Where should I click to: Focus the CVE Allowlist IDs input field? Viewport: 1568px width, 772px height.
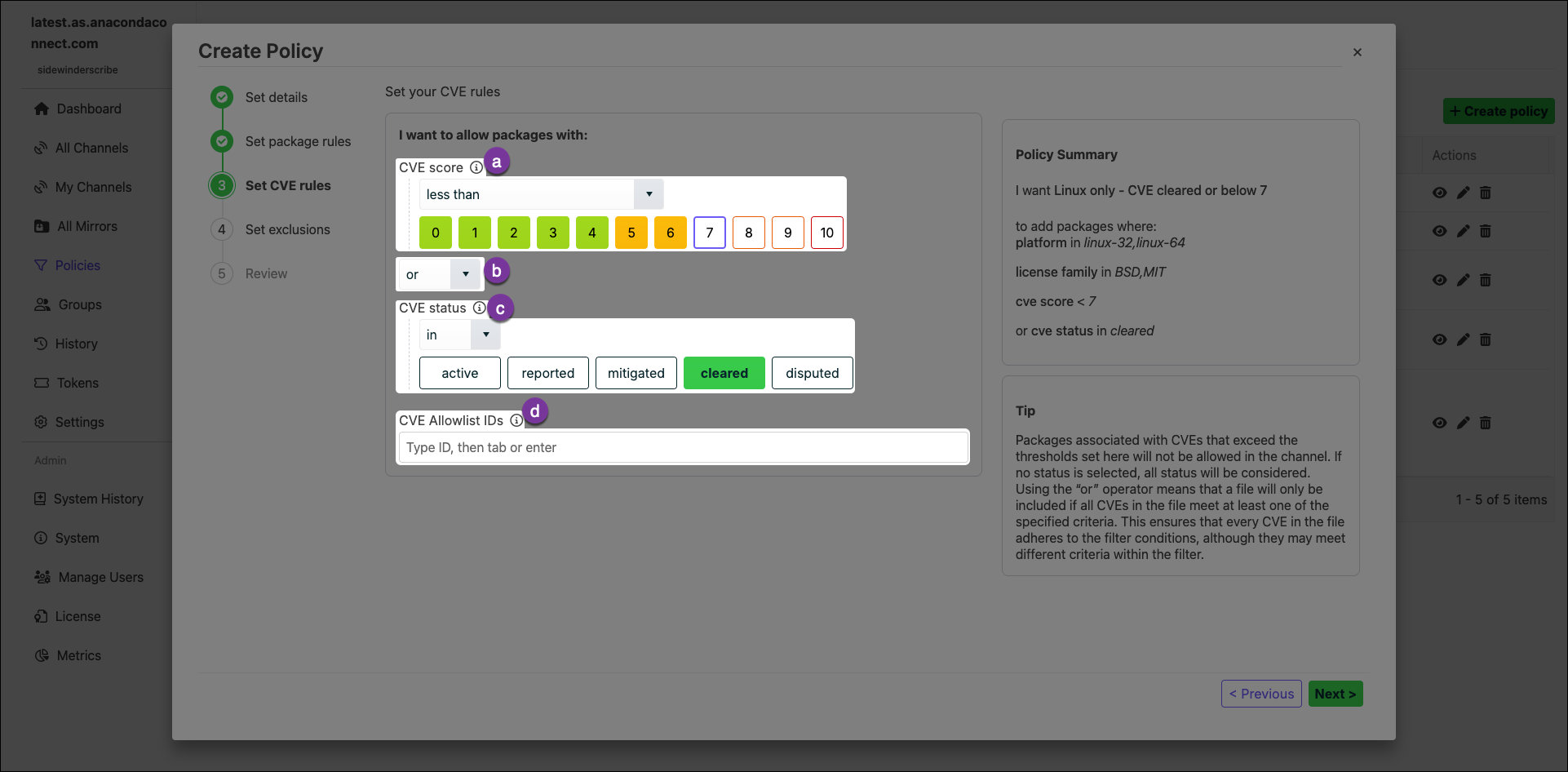click(683, 447)
